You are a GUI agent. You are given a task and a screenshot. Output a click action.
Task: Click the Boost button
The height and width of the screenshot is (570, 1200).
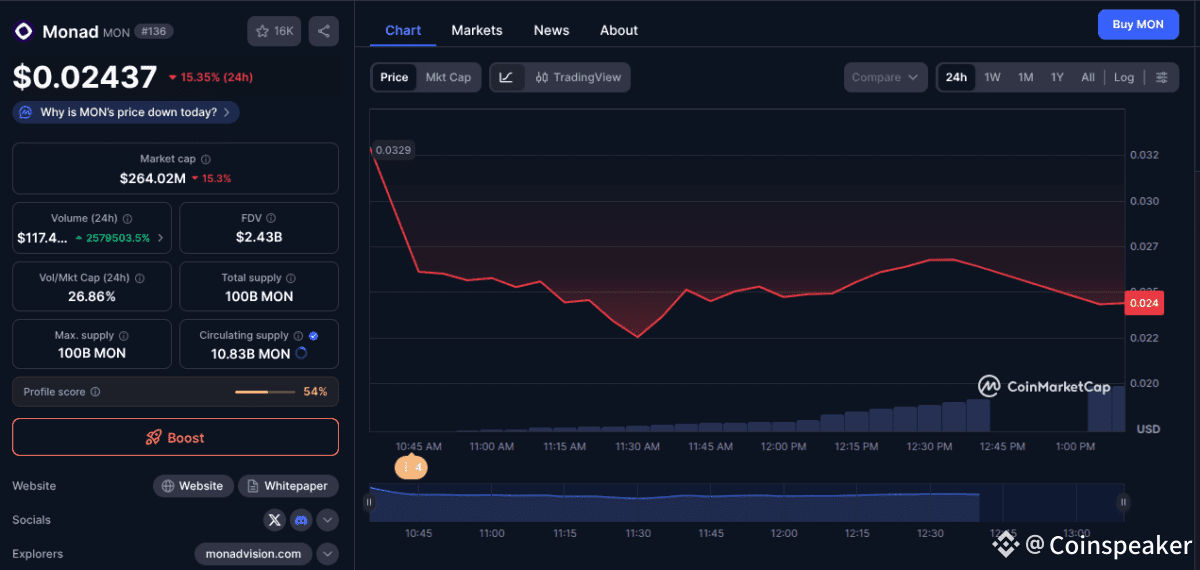[x=175, y=437]
